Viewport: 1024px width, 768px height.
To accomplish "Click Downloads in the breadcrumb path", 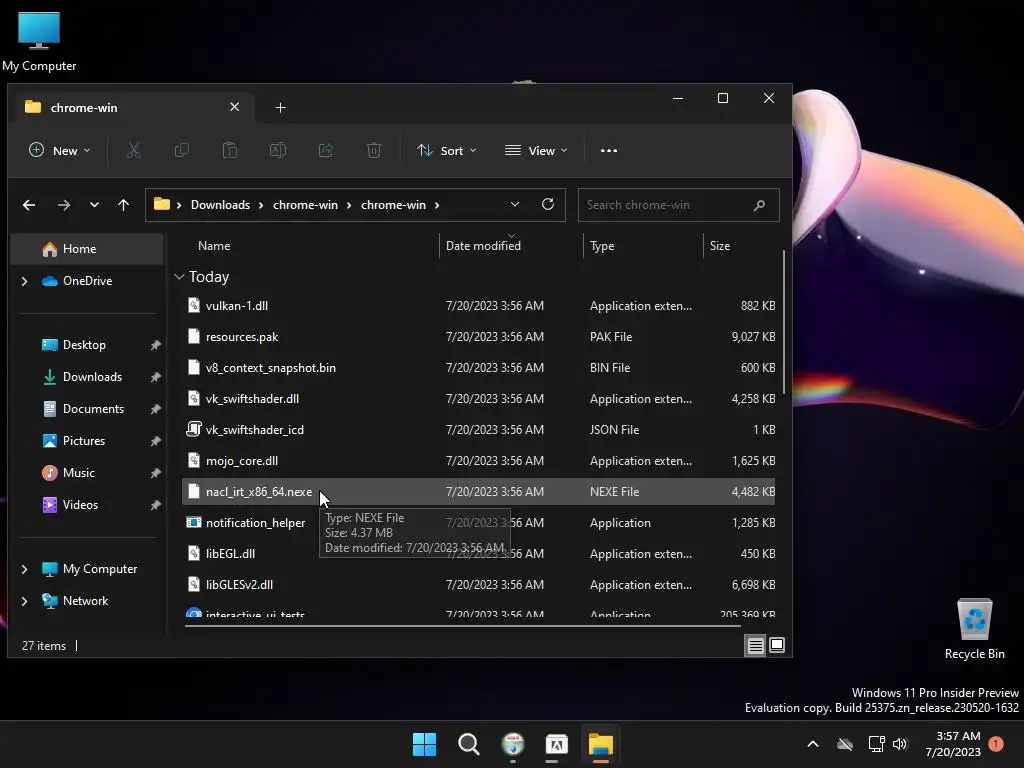I will pos(220,205).
